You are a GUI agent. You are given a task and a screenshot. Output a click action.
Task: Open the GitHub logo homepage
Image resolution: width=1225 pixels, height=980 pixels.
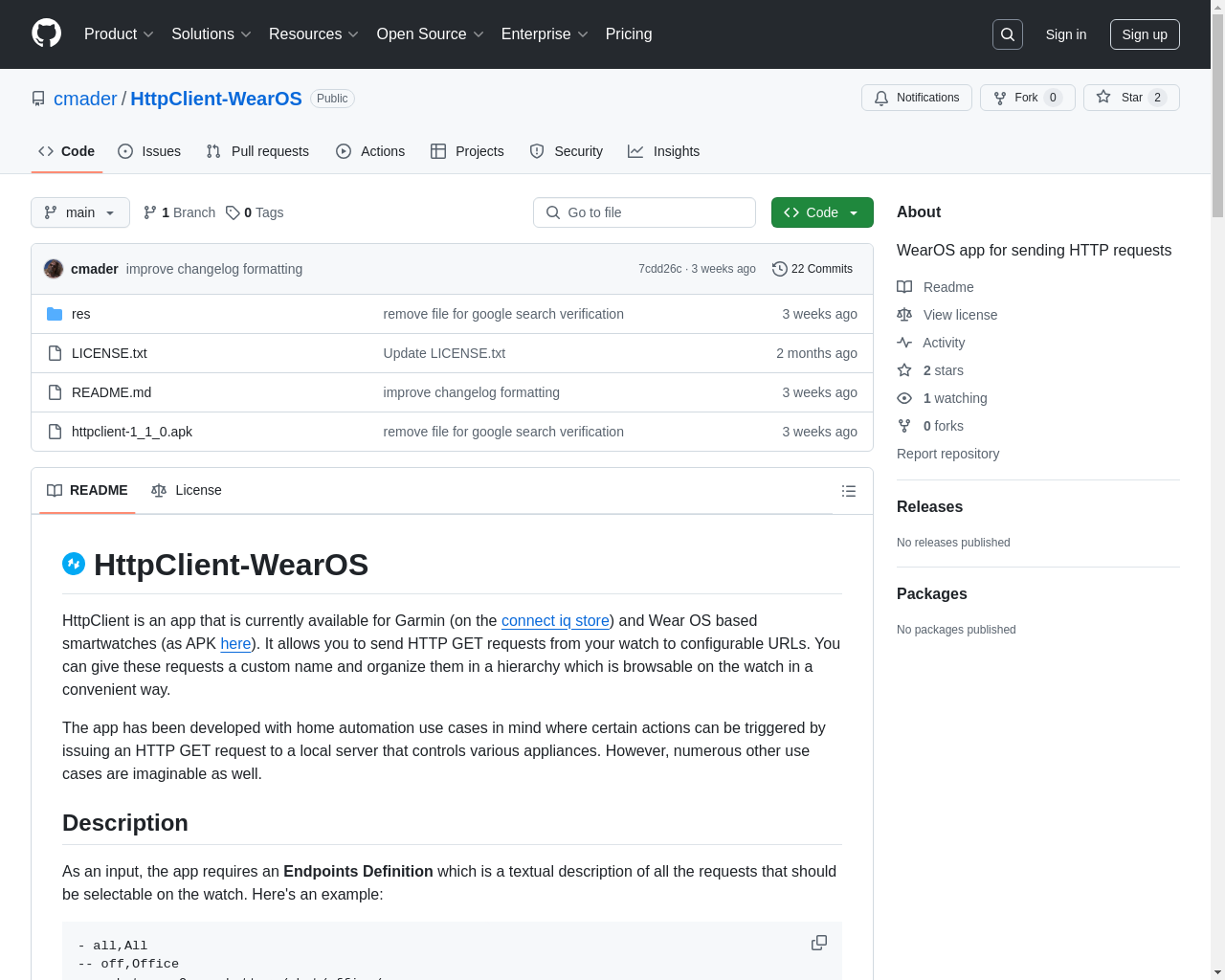click(46, 33)
